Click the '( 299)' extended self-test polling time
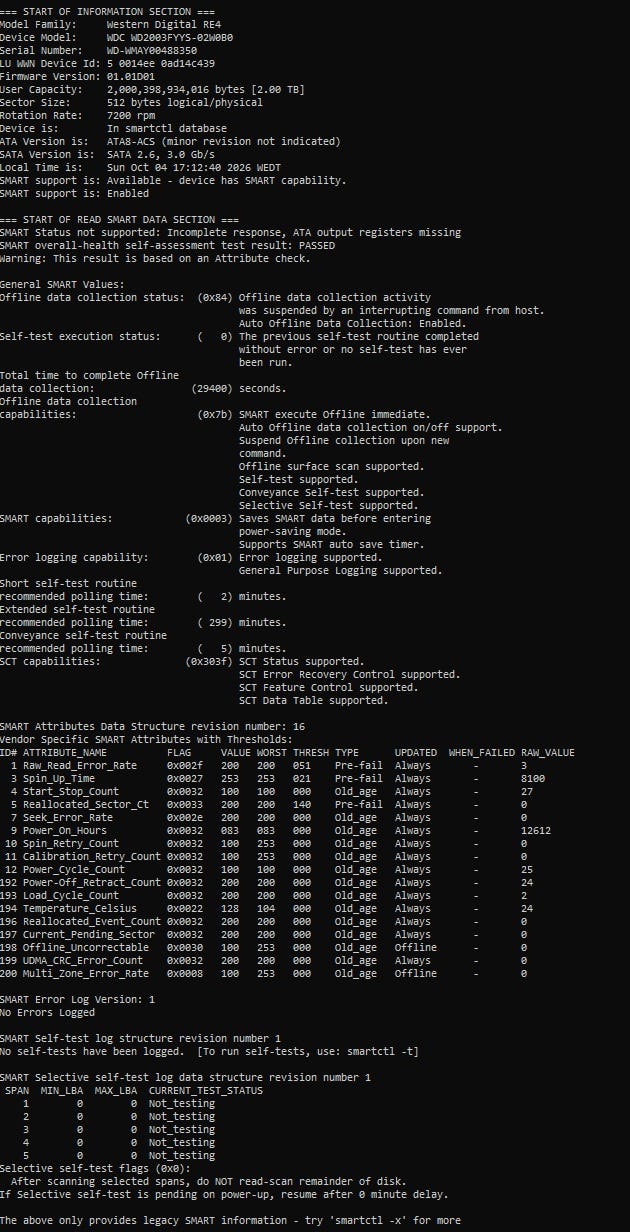Viewport: 630px width, 1232px height. point(215,622)
